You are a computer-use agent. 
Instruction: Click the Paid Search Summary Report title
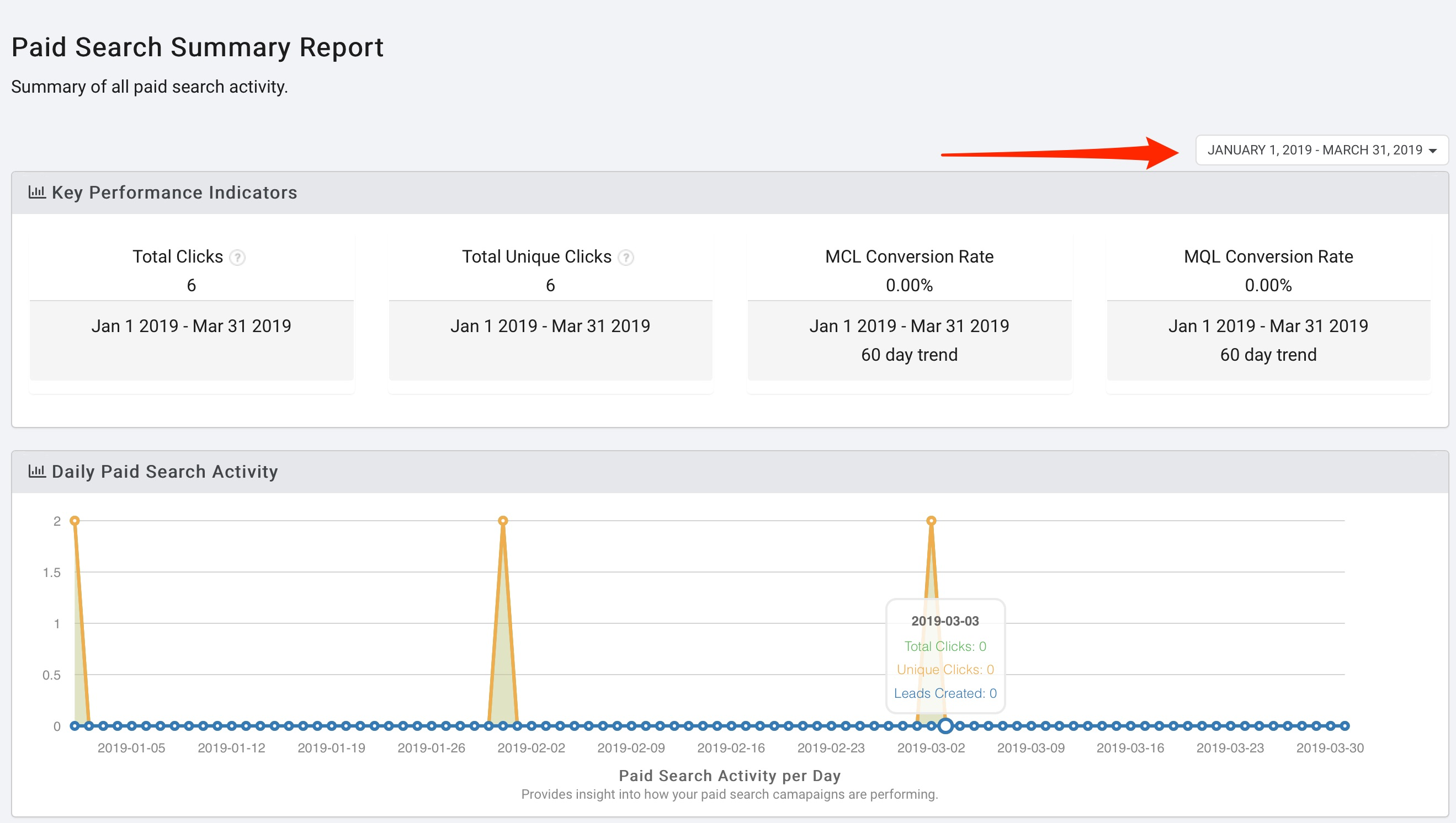[x=198, y=47]
